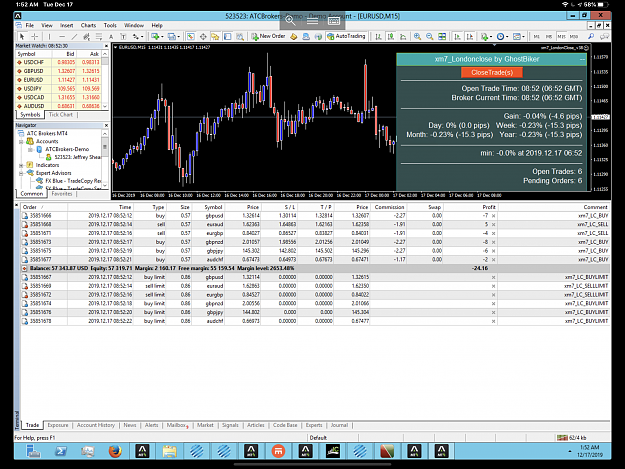
Task: Open the Market Watch window icon
Action: [x=191, y=37]
